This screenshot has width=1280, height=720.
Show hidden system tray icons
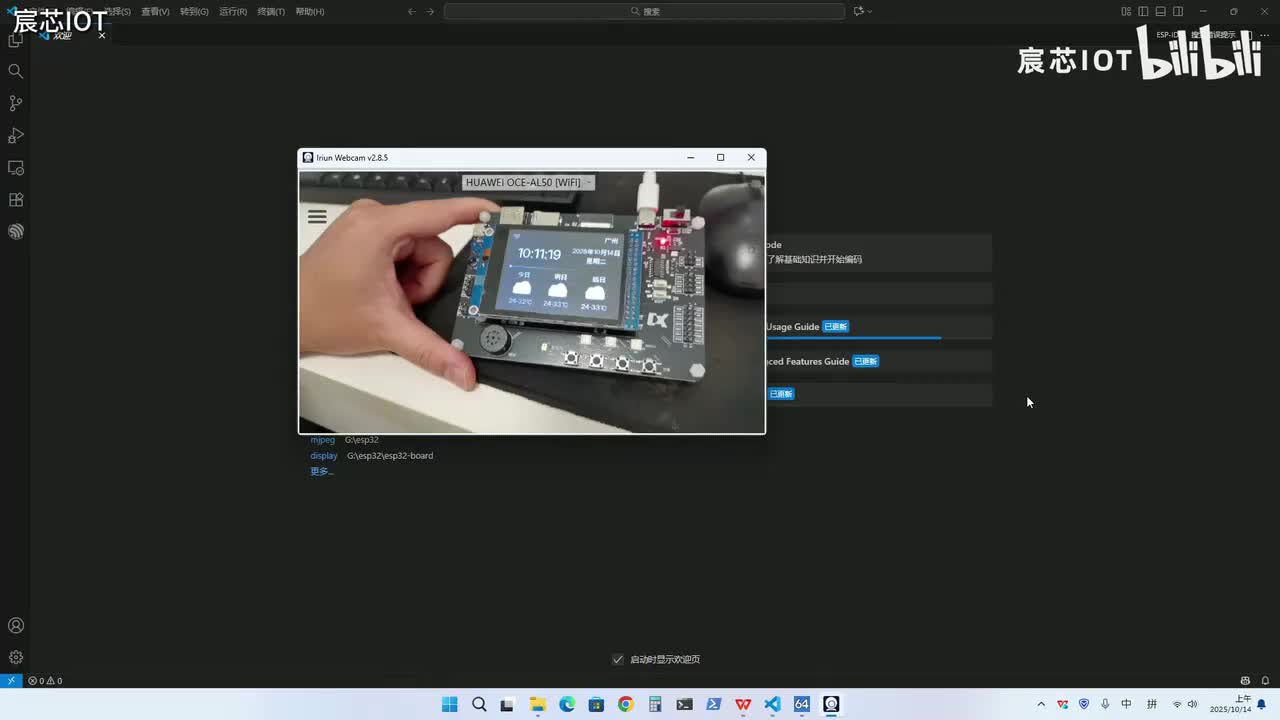tap(1041, 704)
